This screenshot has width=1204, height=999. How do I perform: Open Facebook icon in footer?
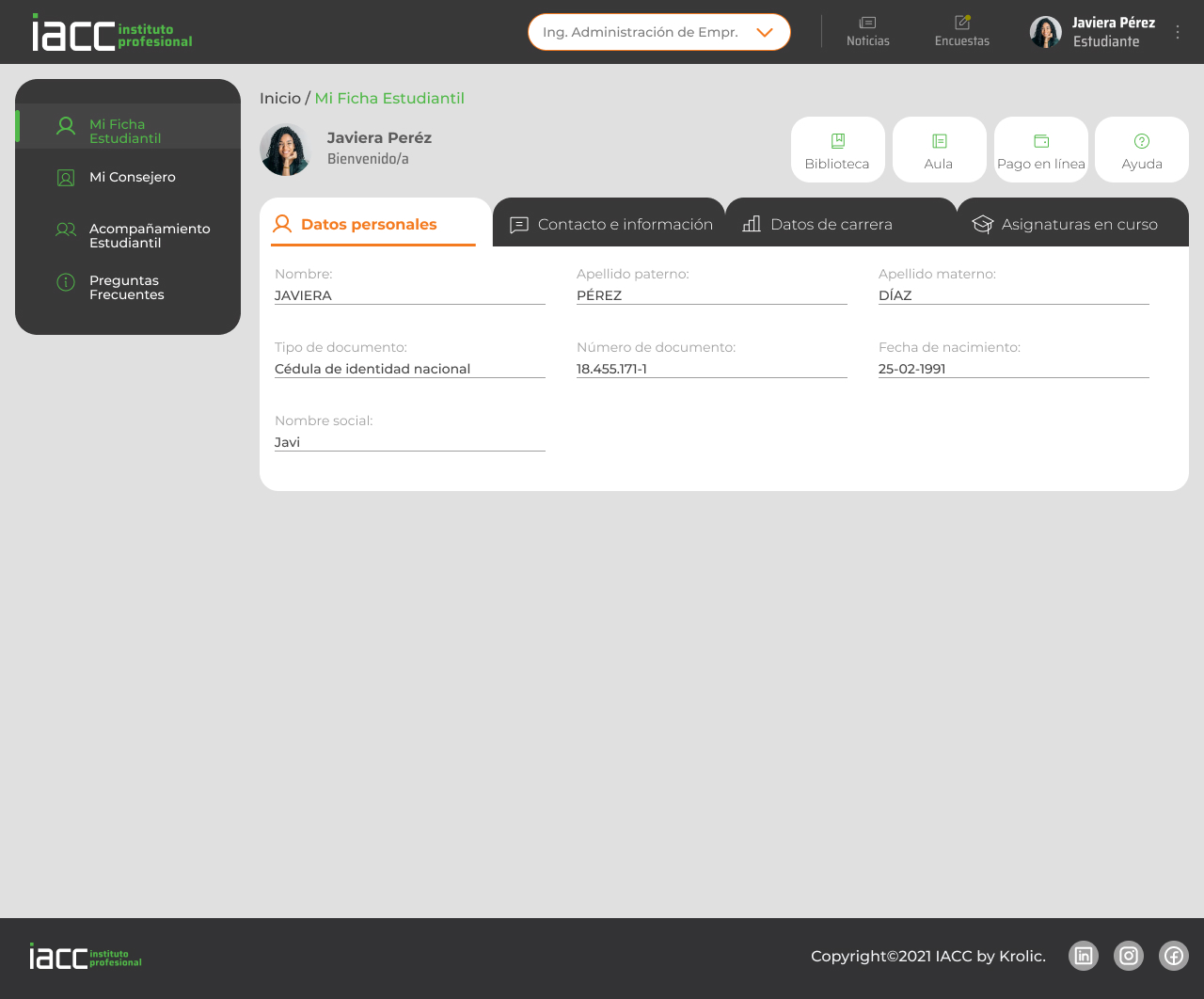click(1174, 956)
